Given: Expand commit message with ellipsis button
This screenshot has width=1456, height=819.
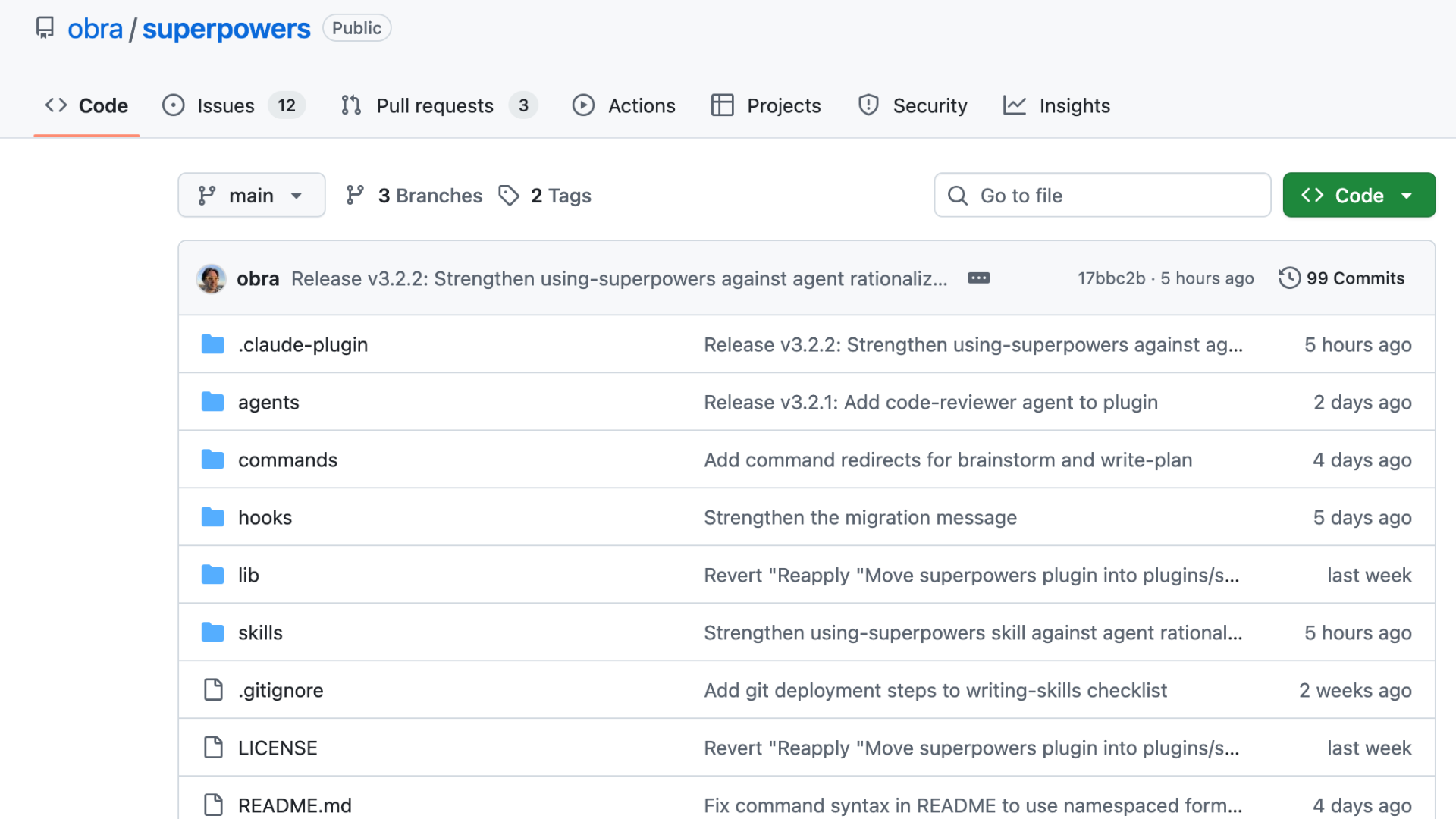Looking at the screenshot, I should click(978, 278).
